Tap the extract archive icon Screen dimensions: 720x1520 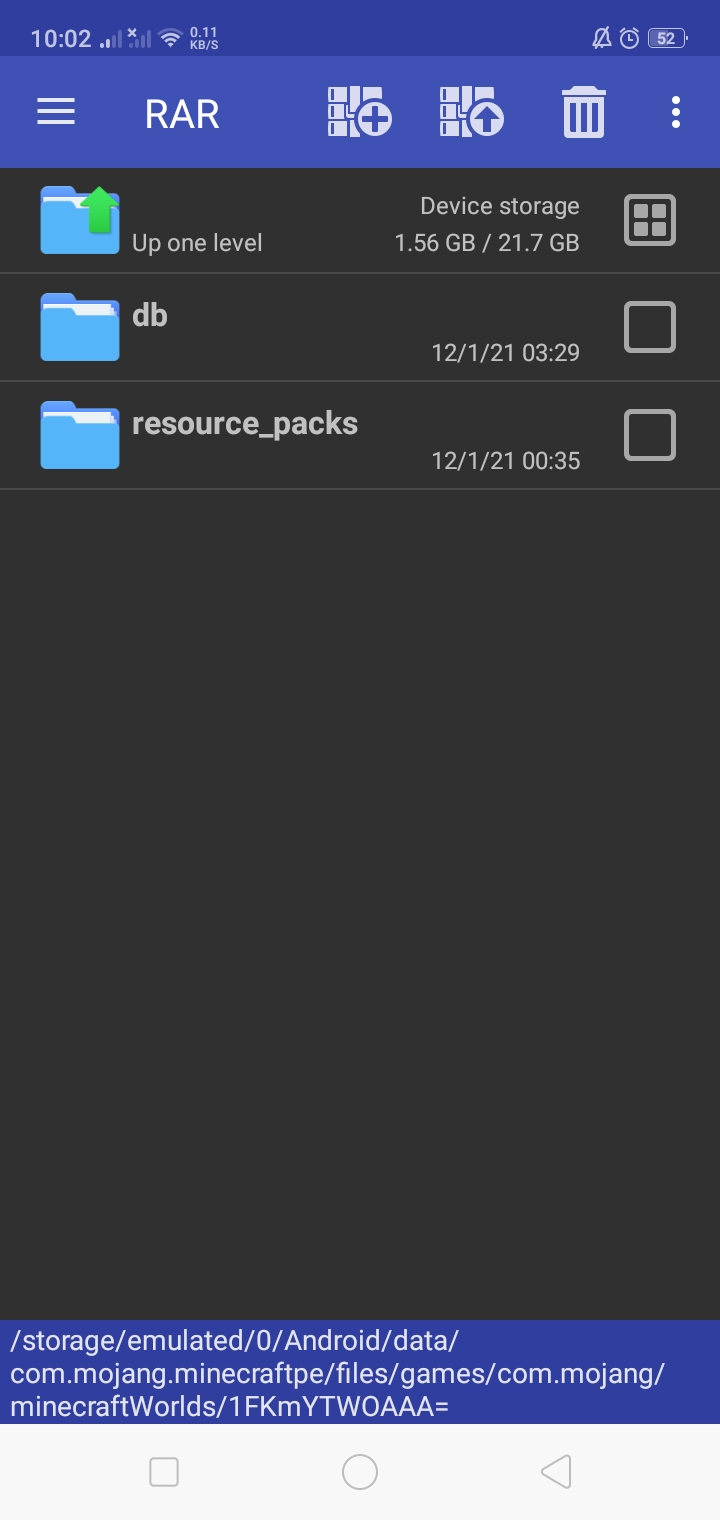[x=471, y=112]
